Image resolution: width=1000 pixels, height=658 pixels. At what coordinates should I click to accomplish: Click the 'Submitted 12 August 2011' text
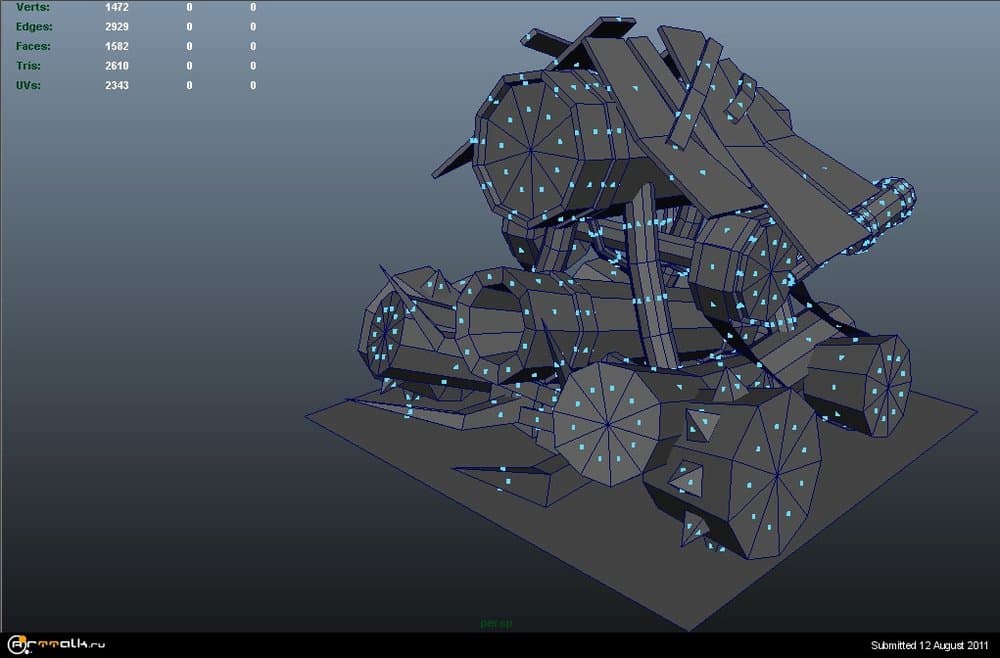[929, 645]
